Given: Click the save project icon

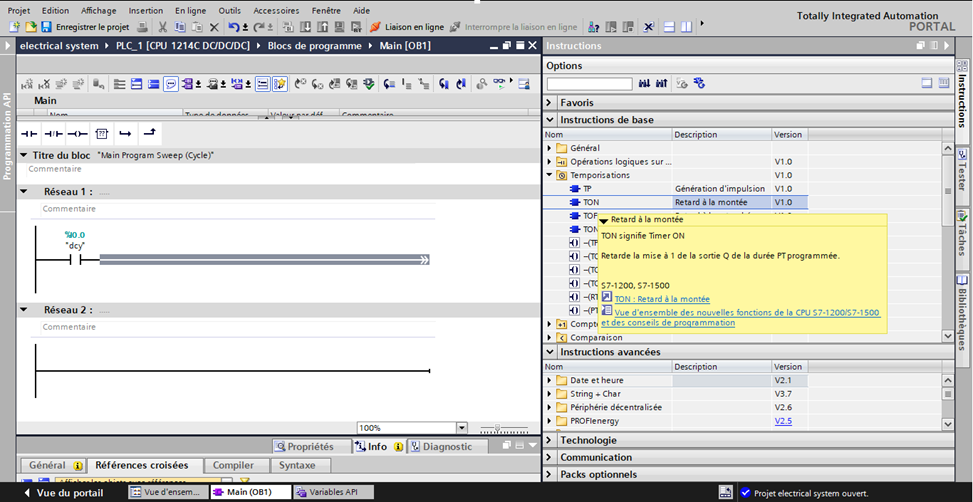Looking at the screenshot, I should 46,27.
